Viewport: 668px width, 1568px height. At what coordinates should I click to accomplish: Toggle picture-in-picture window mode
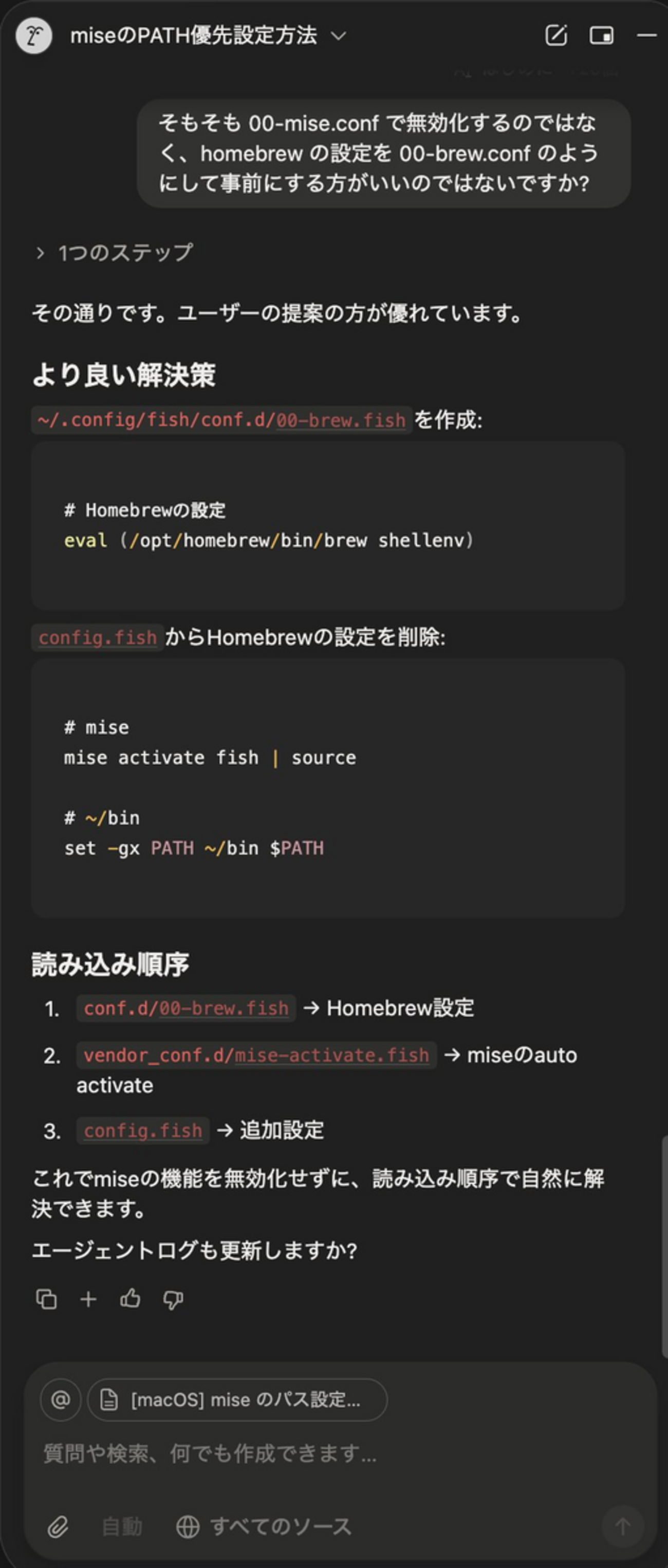point(602,36)
